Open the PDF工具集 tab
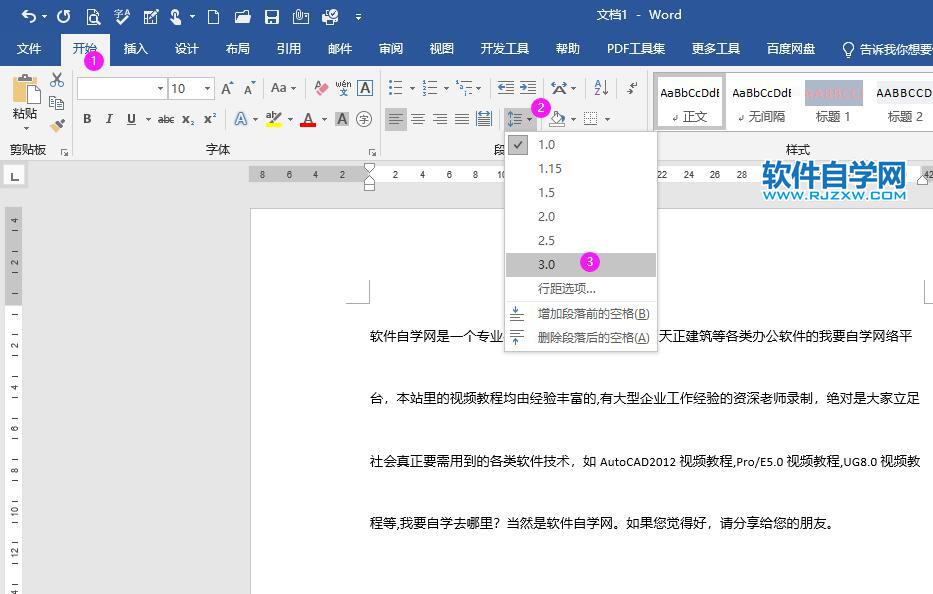 [635, 48]
